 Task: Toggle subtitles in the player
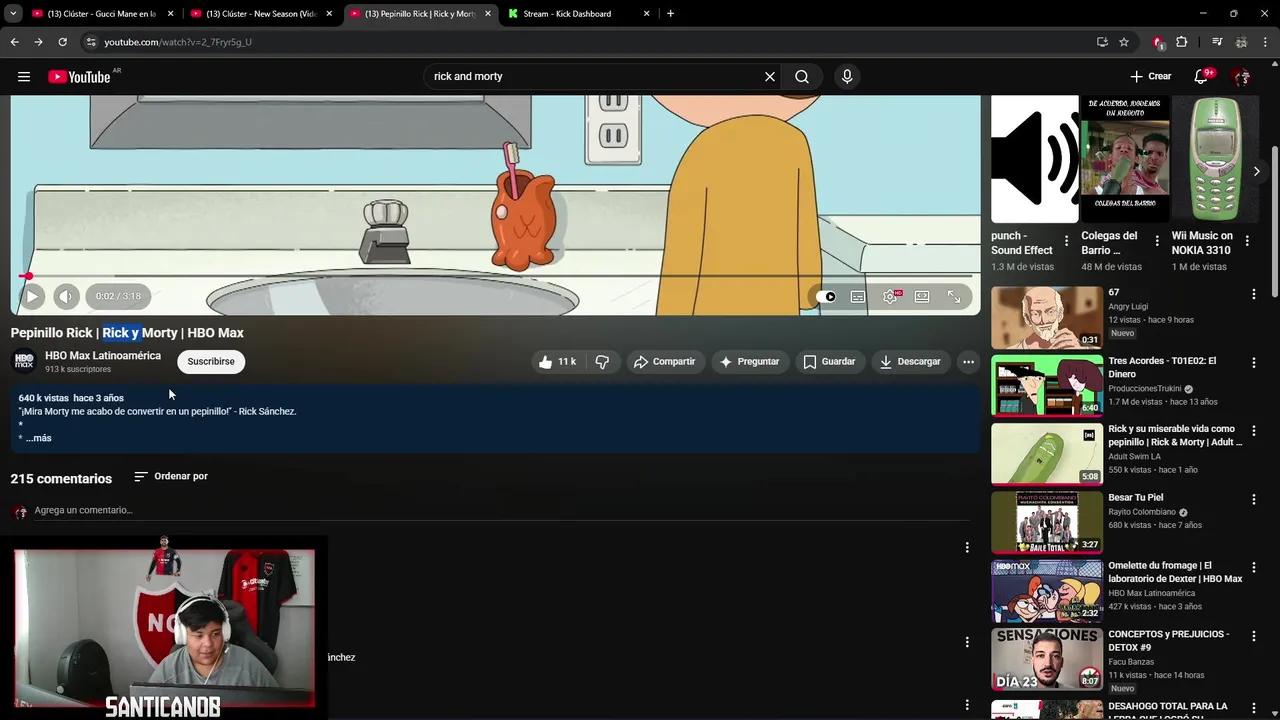(x=858, y=297)
